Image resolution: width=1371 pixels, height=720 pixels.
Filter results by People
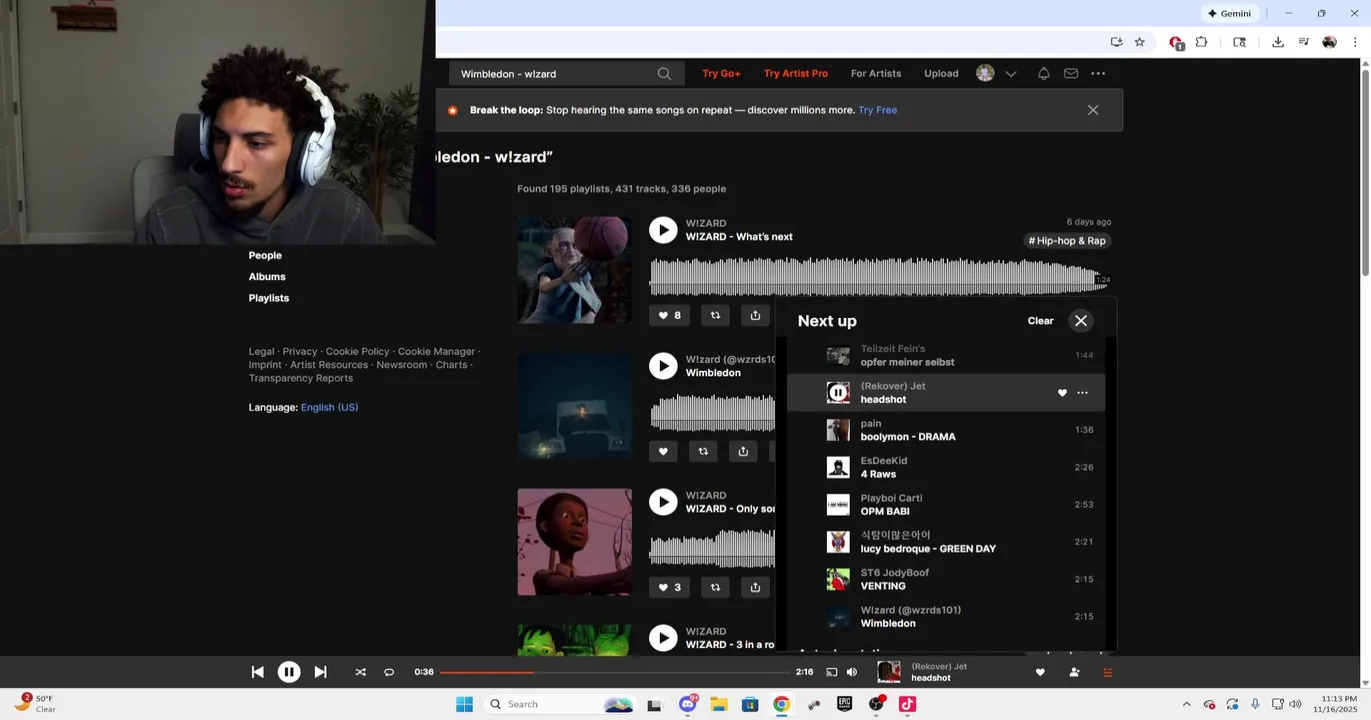coord(265,256)
